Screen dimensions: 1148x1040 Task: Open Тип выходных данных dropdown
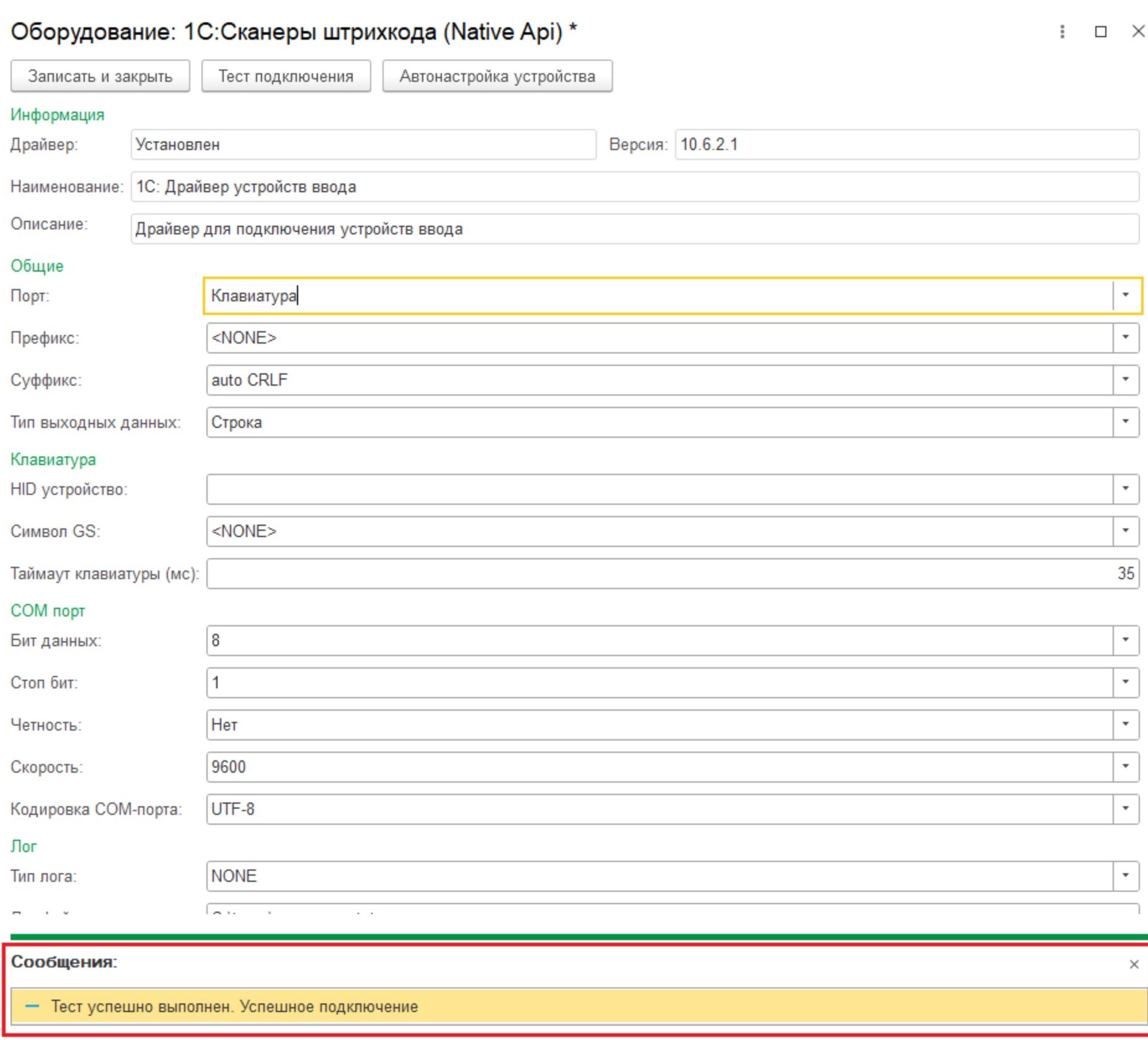tap(1126, 422)
